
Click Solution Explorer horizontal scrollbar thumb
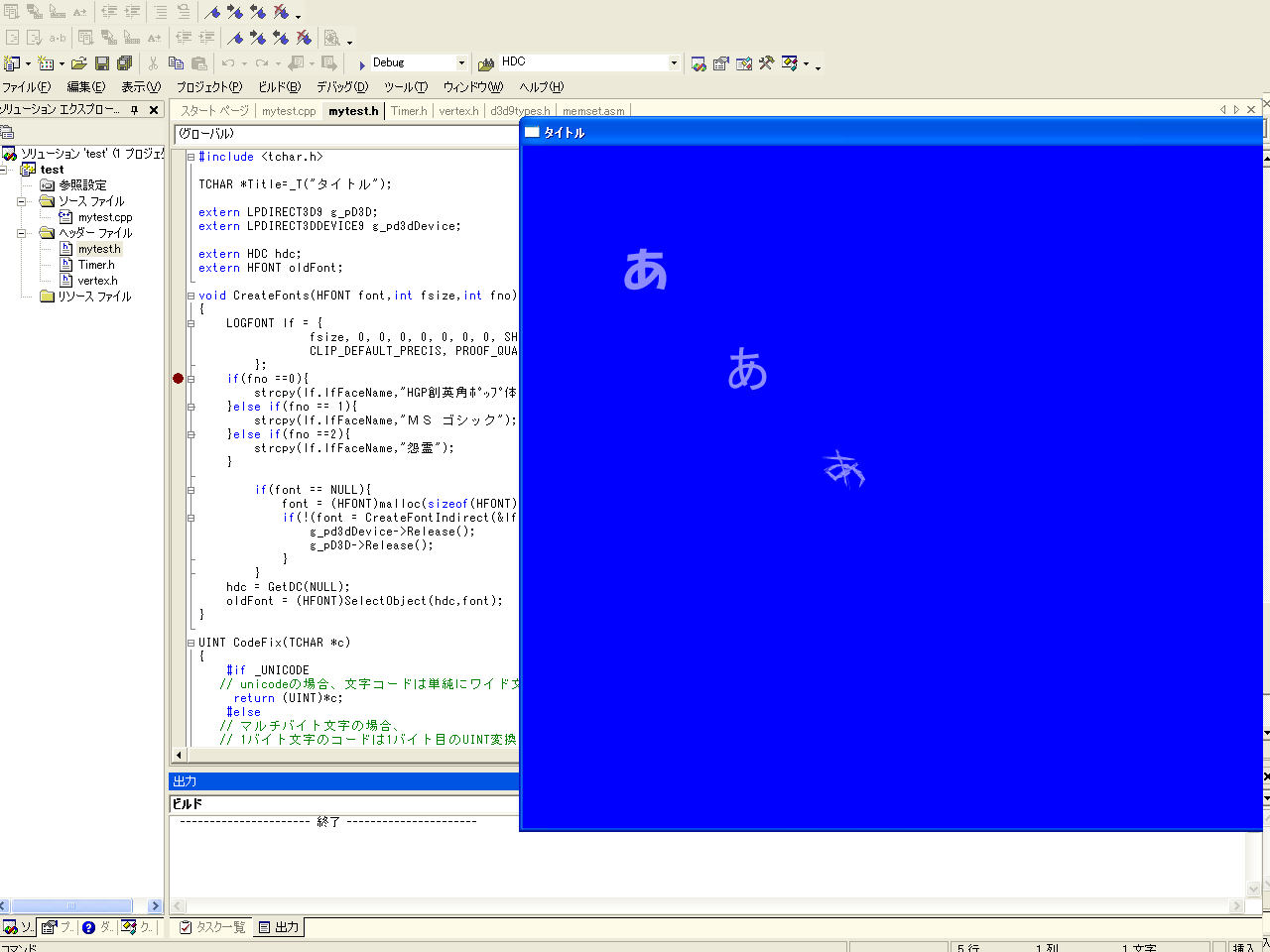(x=70, y=905)
